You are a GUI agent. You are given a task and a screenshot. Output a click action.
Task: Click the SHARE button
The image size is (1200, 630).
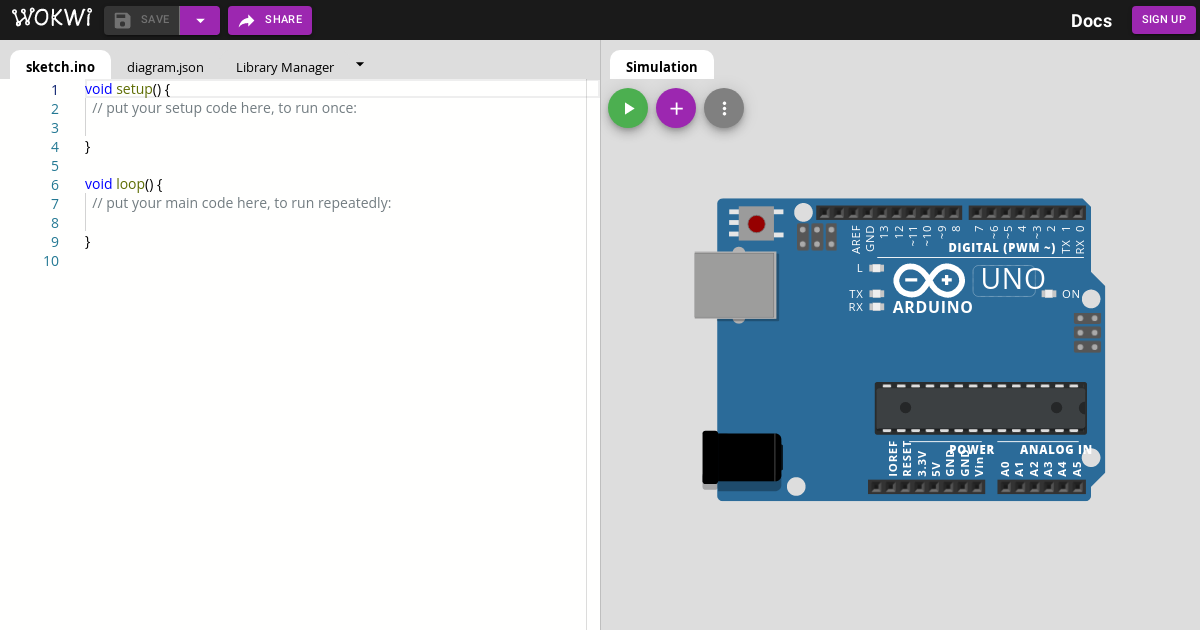point(269,19)
